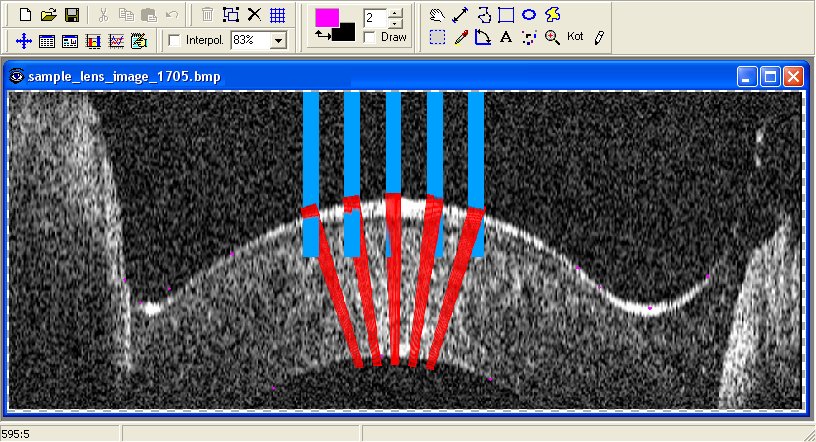816x442 pixels.
Task: Click the eye icon in image window title
Action: 17,77
